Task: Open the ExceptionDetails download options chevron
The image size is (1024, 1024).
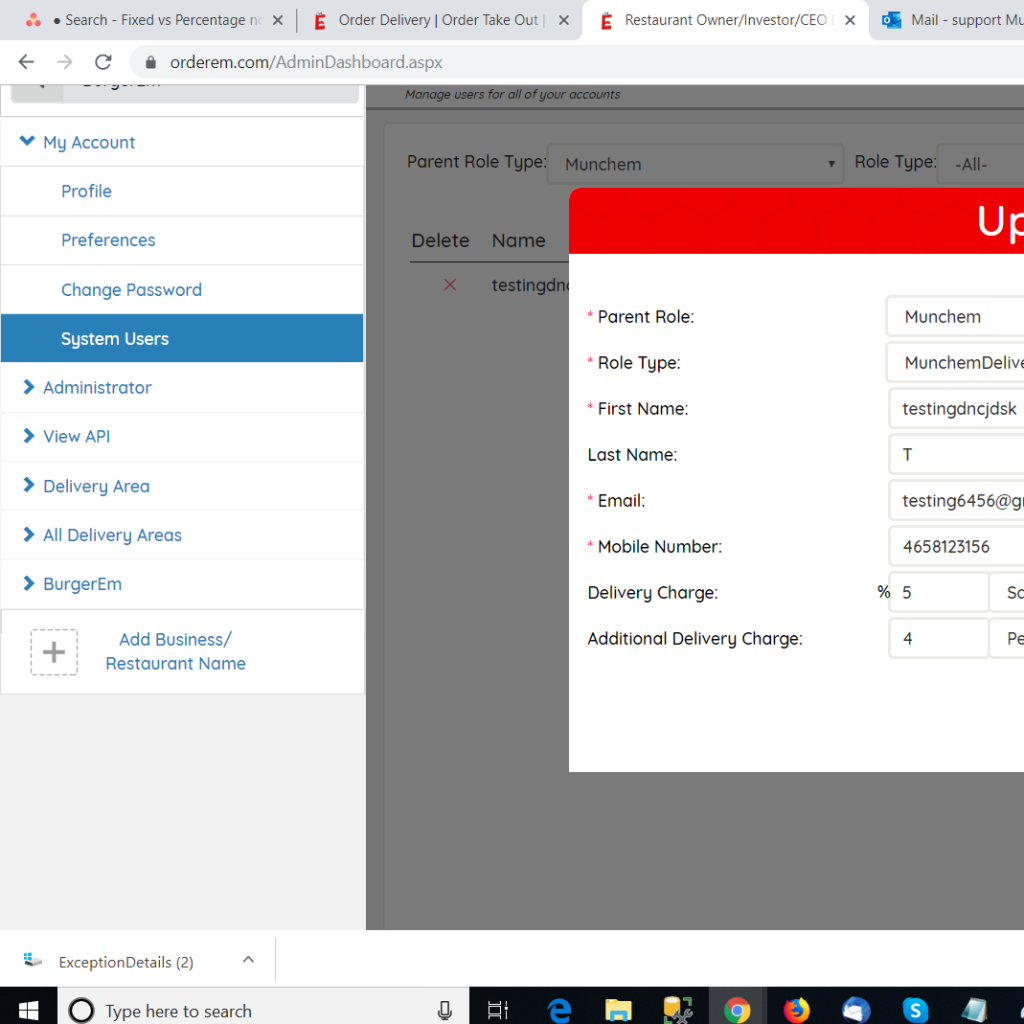Action: (x=248, y=960)
